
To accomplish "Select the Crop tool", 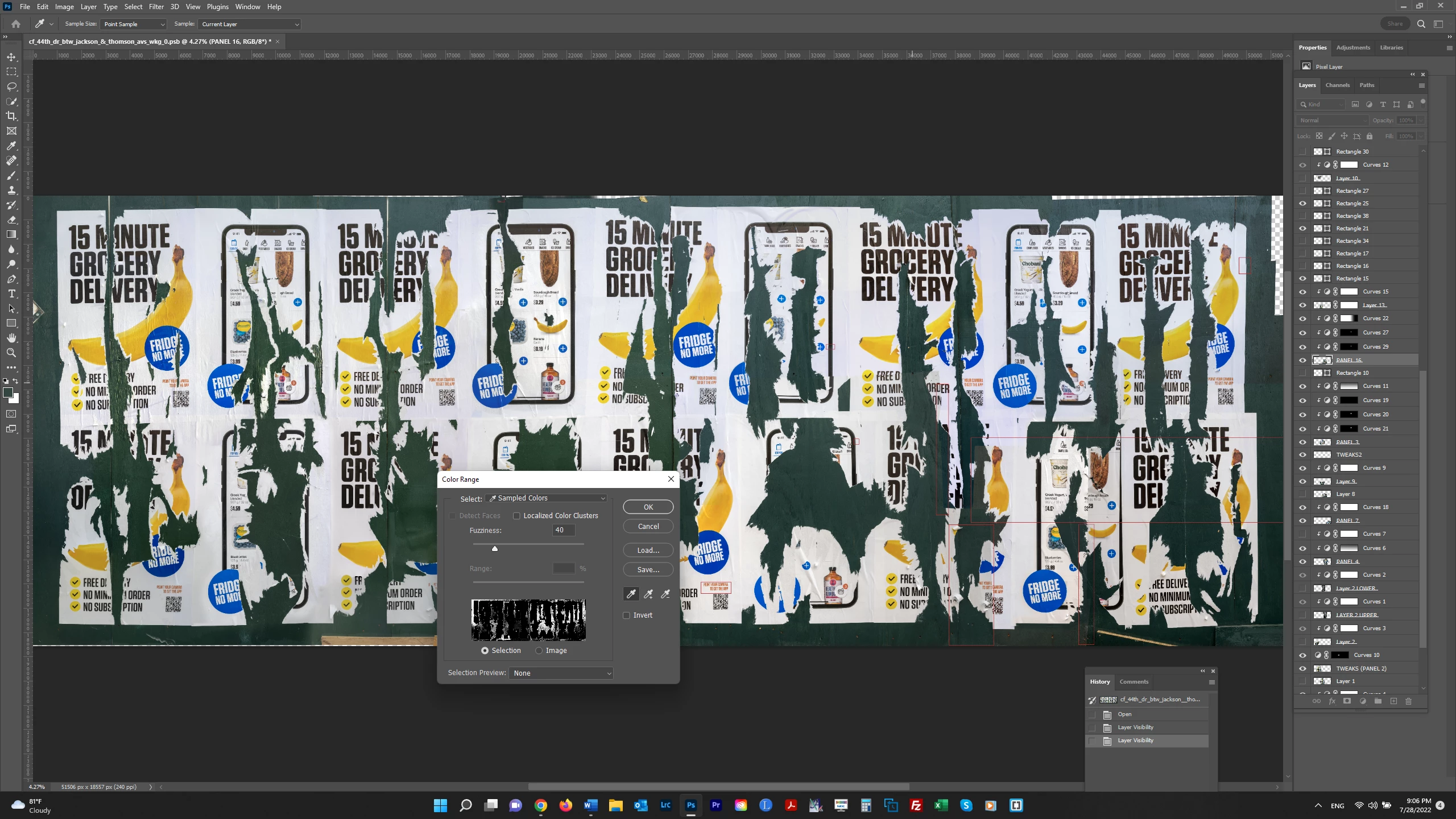I will coord(11,116).
